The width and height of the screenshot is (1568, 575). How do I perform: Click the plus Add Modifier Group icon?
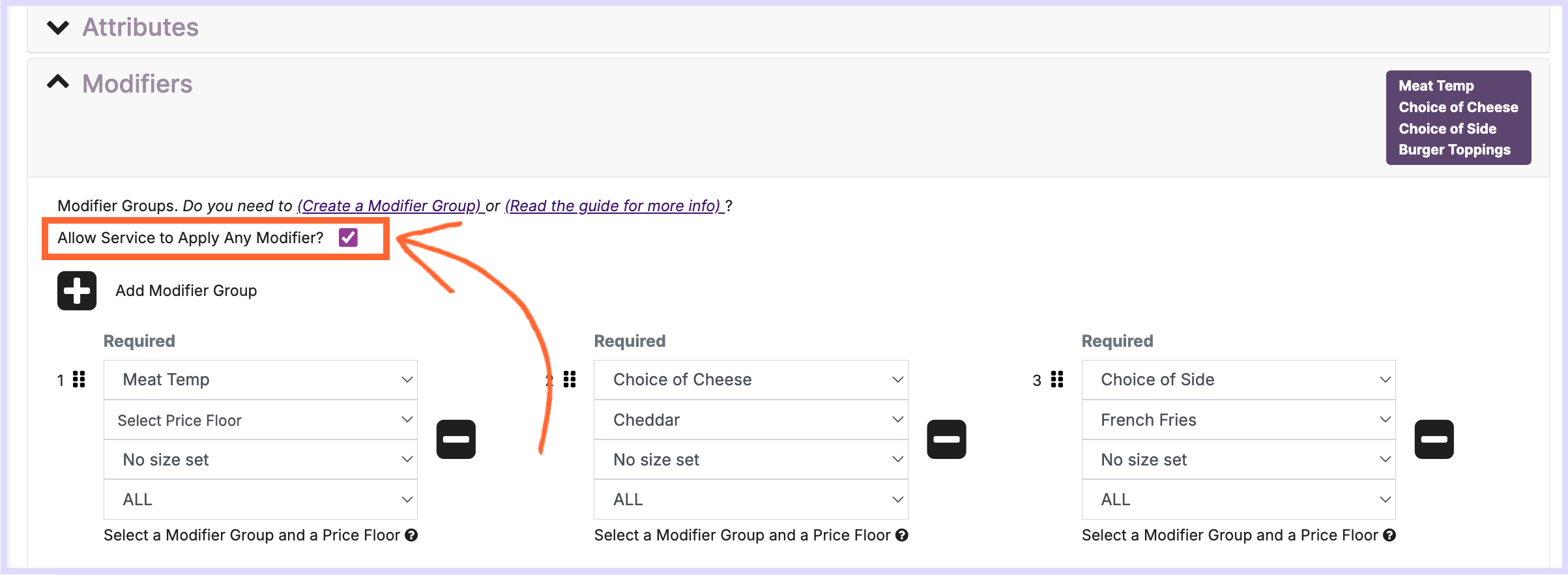point(77,291)
